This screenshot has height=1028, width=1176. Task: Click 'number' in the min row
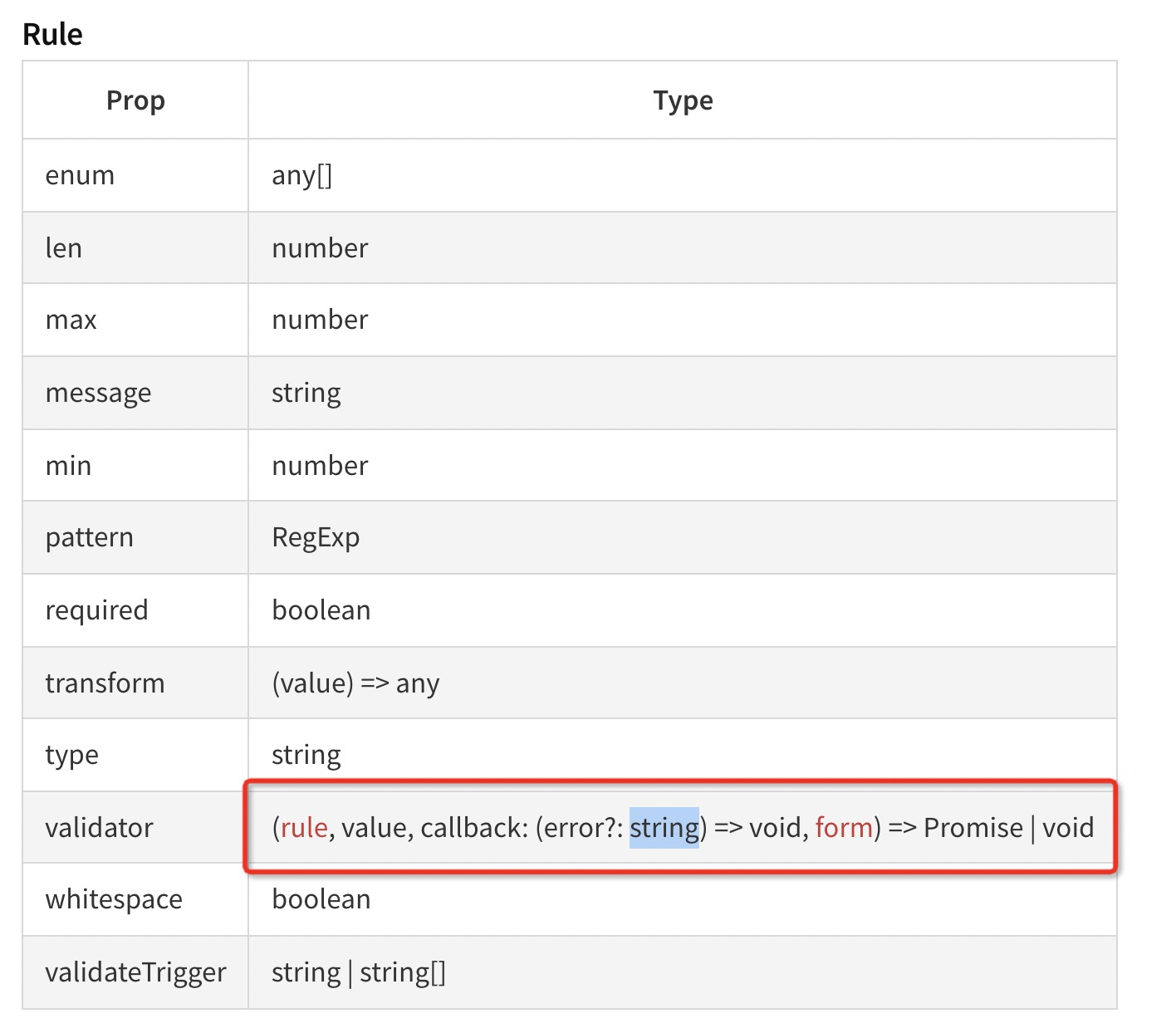(x=320, y=466)
